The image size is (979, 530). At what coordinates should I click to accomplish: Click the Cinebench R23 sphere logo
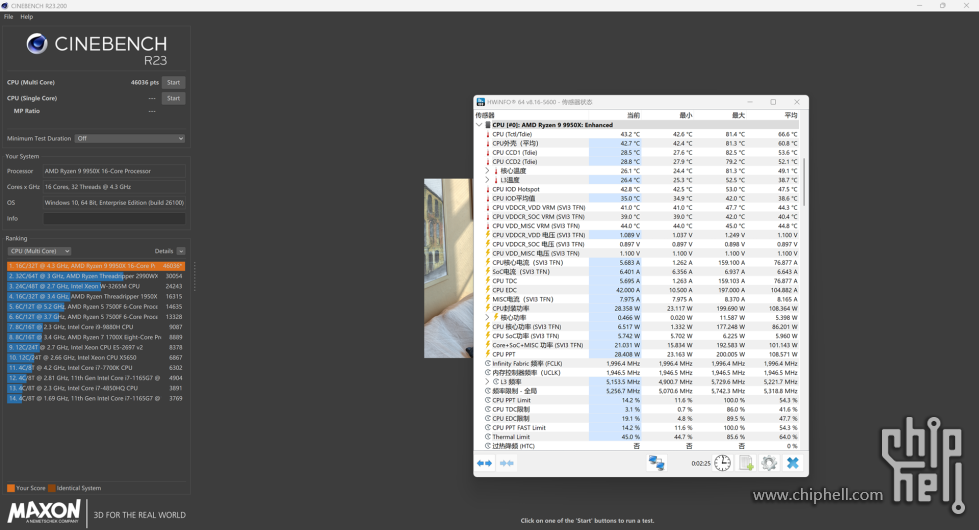click(x=37, y=44)
